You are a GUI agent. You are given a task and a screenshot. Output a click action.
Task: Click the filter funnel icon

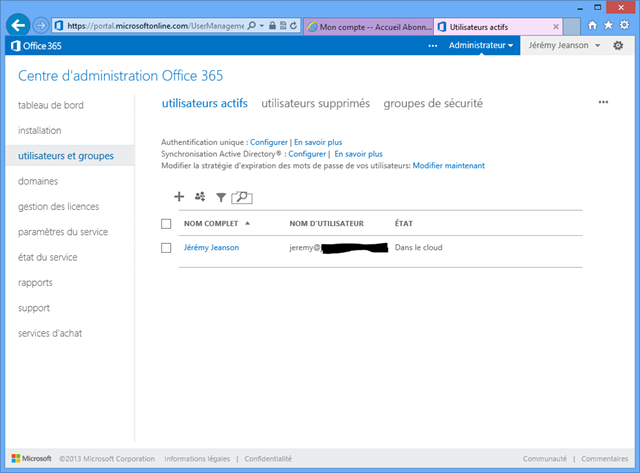tap(221, 198)
